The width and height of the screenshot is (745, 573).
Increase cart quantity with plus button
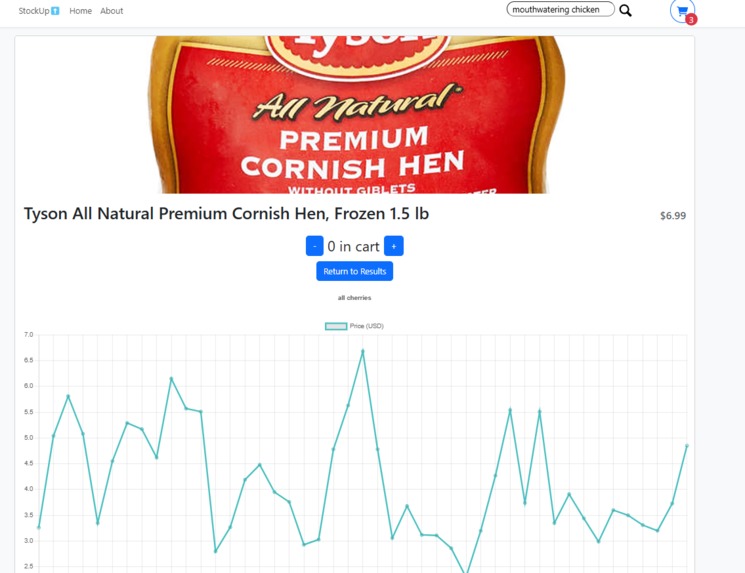(x=393, y=246)
